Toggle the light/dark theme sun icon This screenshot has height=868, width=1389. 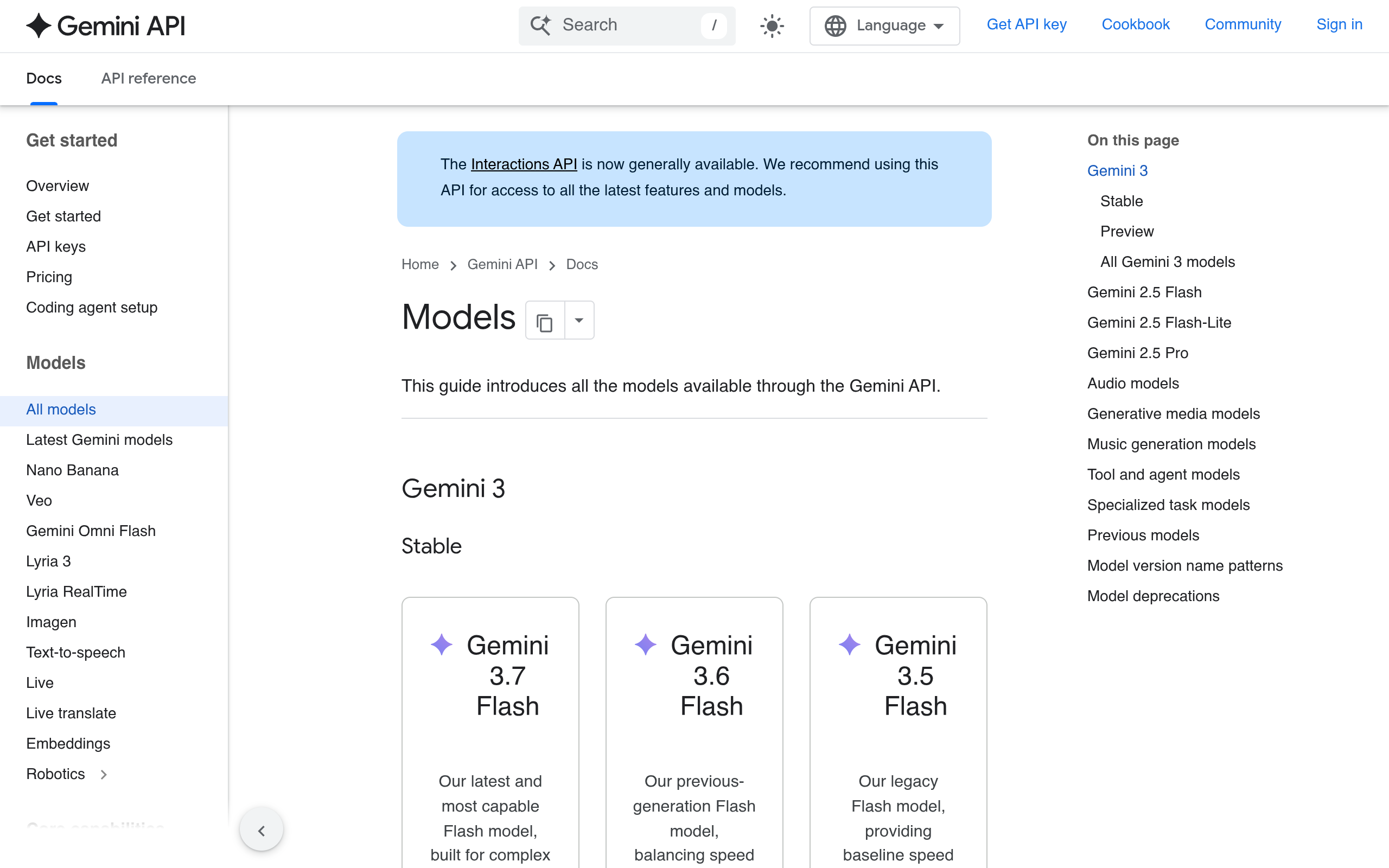pos(772,26)
